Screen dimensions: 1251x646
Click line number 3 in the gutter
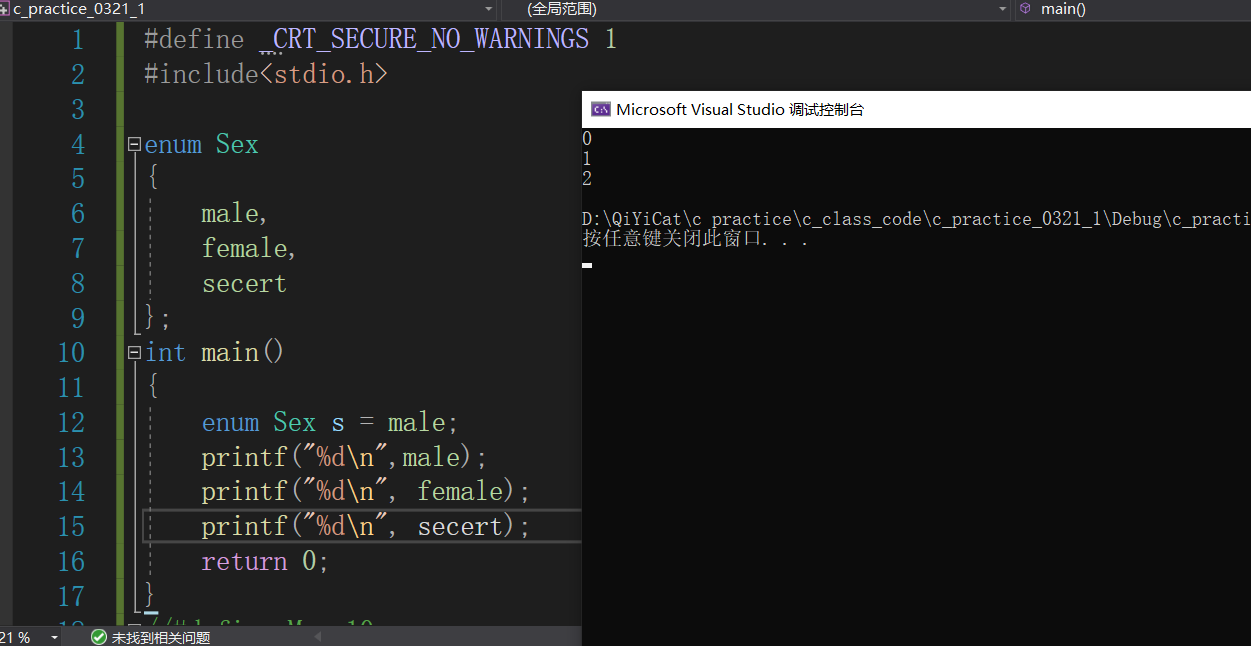pos(78,110)
